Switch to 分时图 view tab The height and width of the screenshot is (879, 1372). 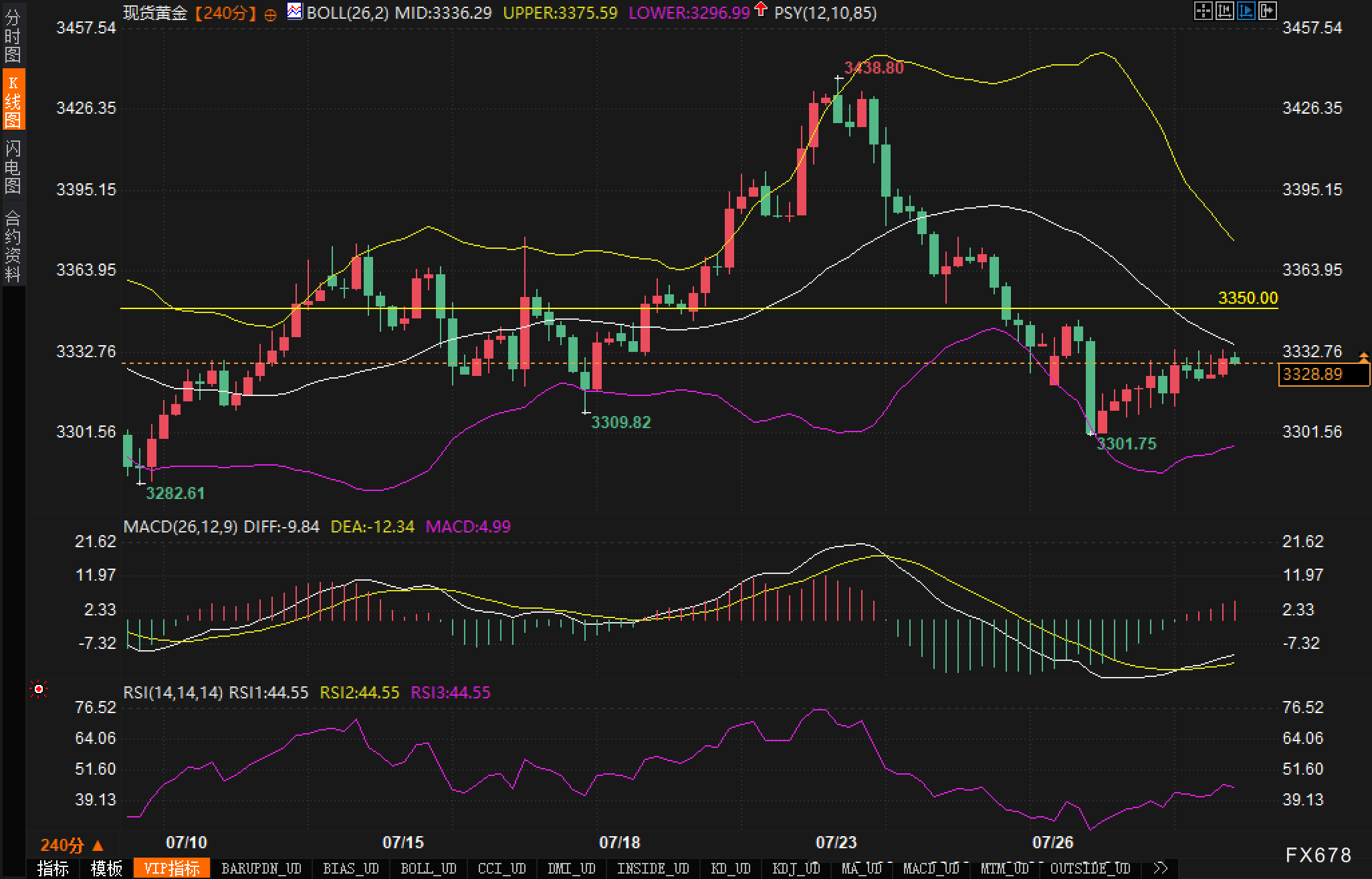click(x=13, y=36)
